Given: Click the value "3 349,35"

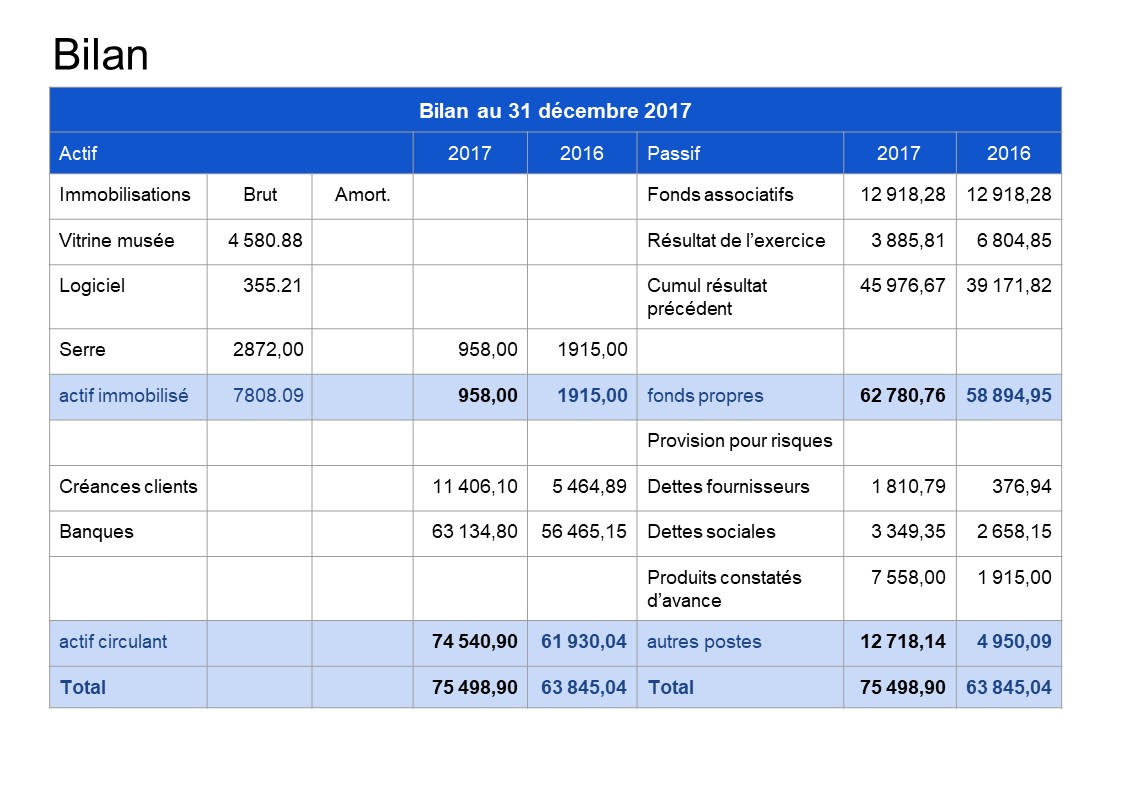Looking at the screenshot, I should point(908,532).
